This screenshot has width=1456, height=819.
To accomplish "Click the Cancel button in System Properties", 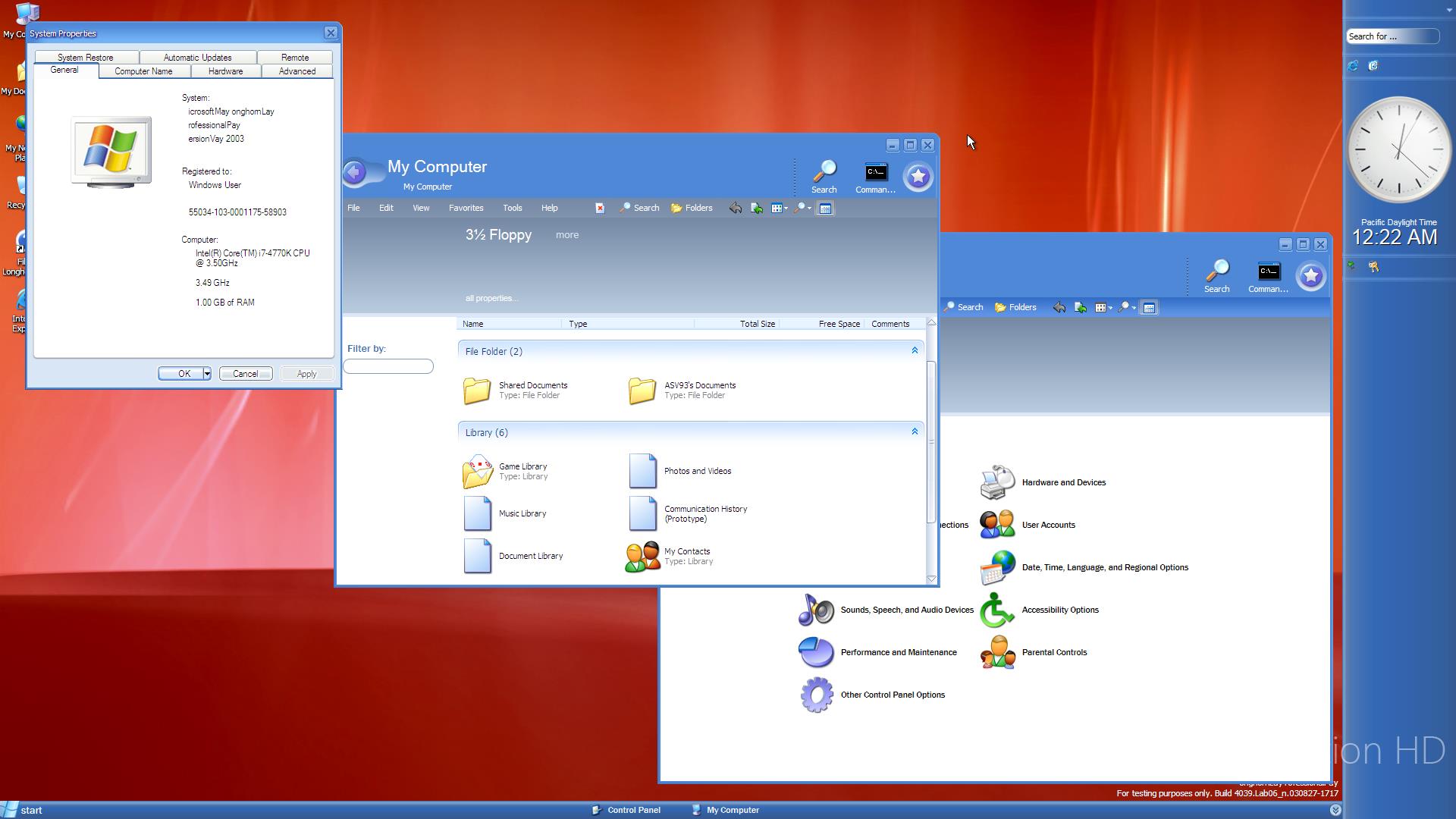I will click(x=245, y=374).
